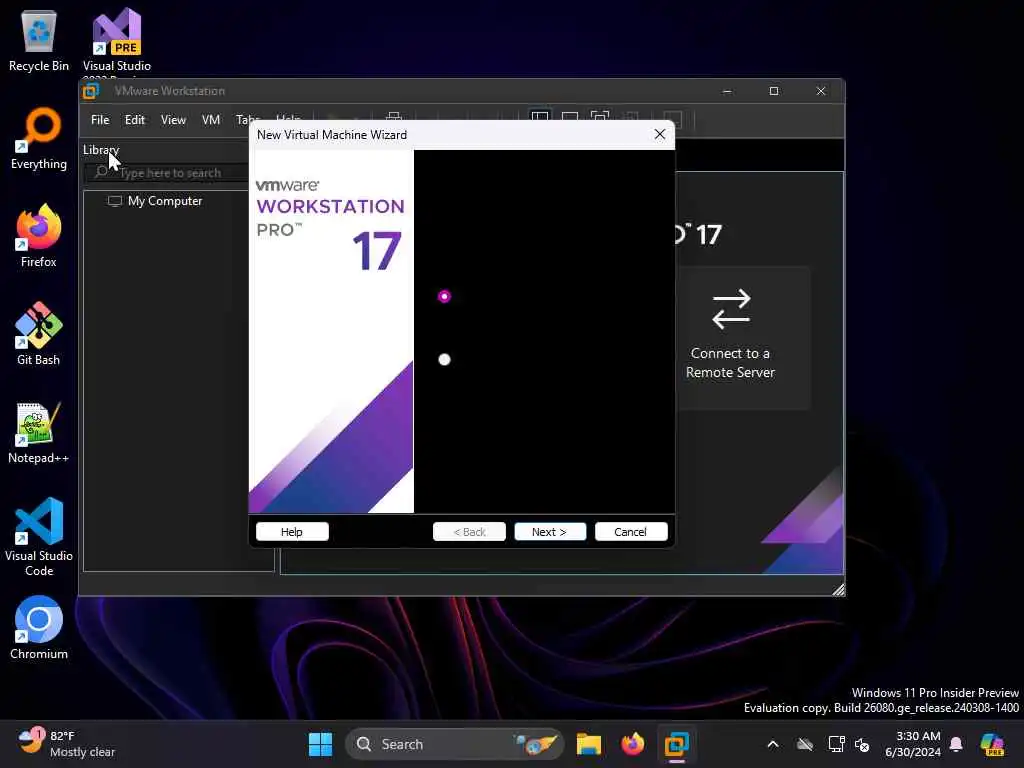Click the Connect to a Remote Server tile

[x=743, y=338]
